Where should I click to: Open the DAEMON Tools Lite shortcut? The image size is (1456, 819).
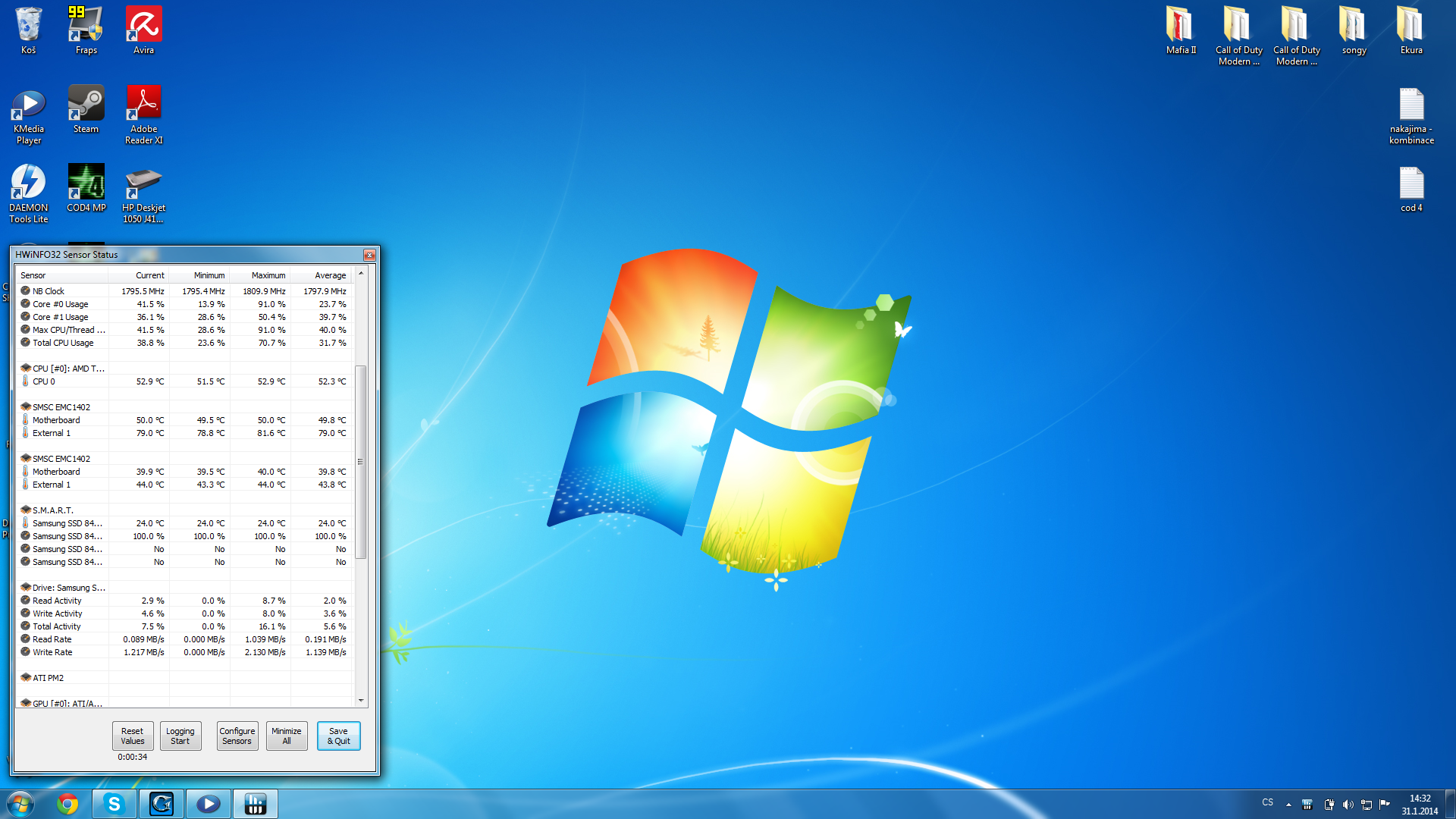click(x=28, y=193)
